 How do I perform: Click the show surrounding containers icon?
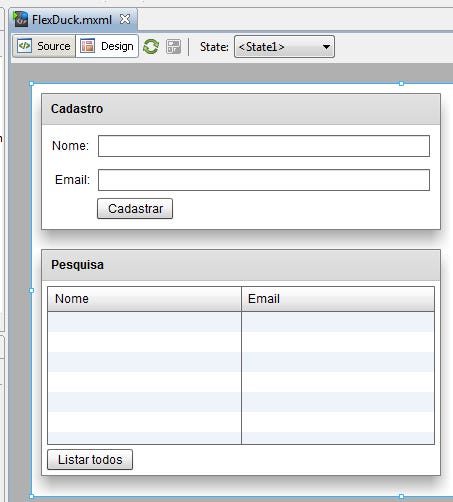click(x=173, y=46)
